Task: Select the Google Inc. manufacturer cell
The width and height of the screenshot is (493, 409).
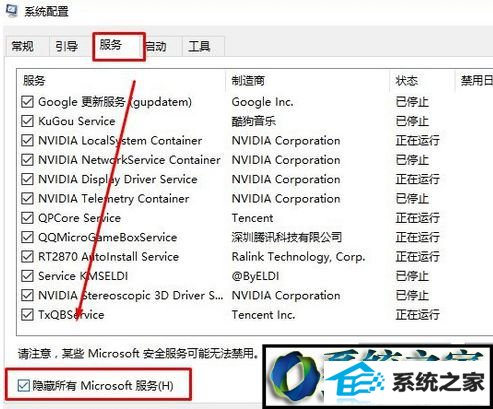Action: point(262,102)
